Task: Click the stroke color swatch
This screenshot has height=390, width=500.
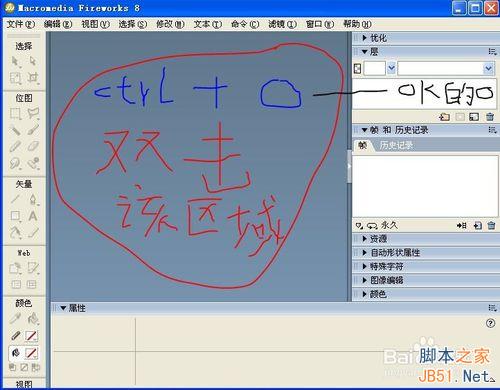Action: click(x=31, y=336)
